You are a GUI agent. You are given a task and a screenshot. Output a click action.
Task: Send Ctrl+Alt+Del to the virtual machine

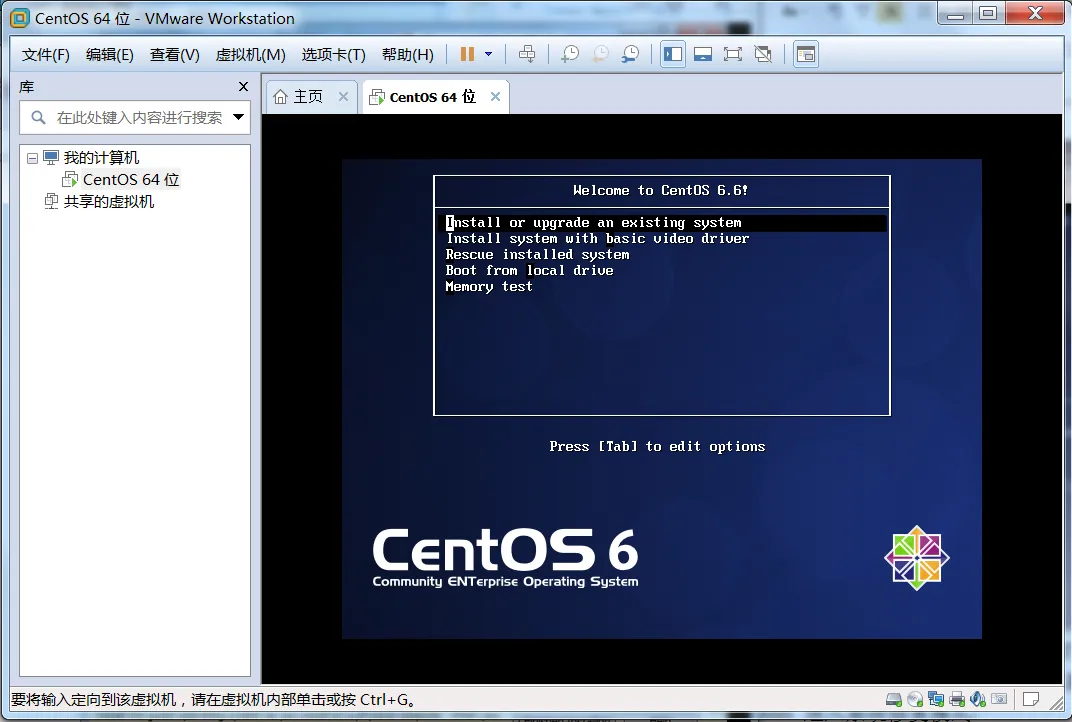coord(526,54)
